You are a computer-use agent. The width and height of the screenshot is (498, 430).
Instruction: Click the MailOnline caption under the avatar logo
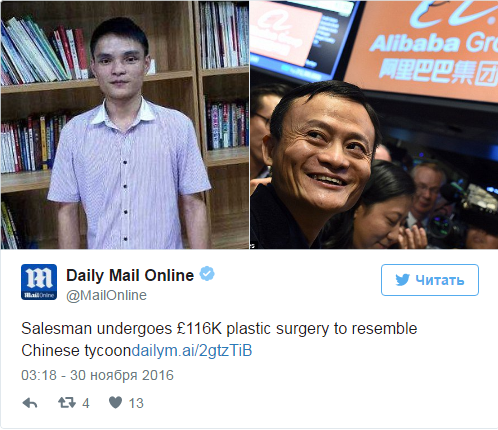pyautogui.click(x=39, y=295)
